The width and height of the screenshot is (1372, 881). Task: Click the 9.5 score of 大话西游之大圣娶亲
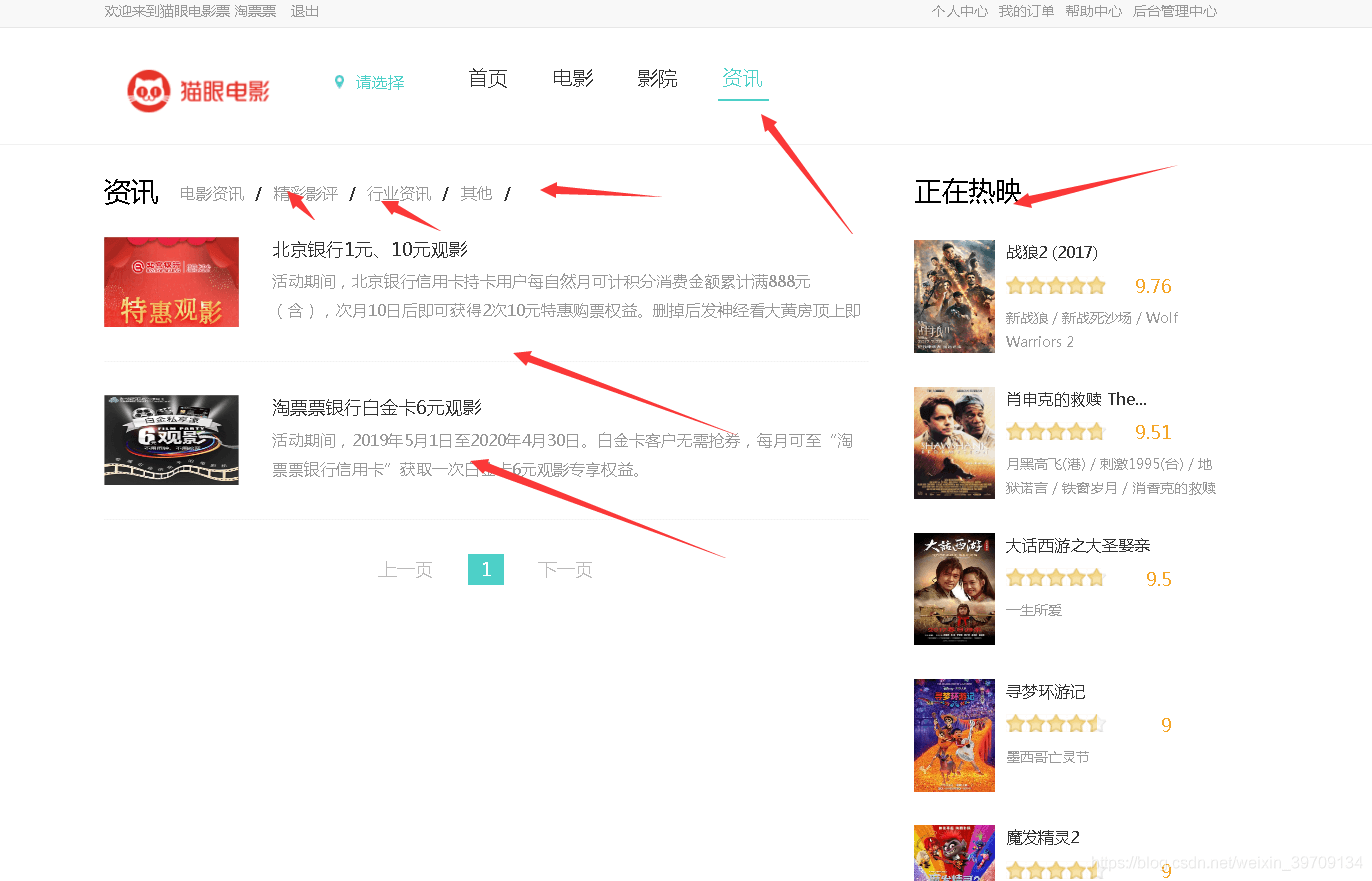(x=1158, y=580)
